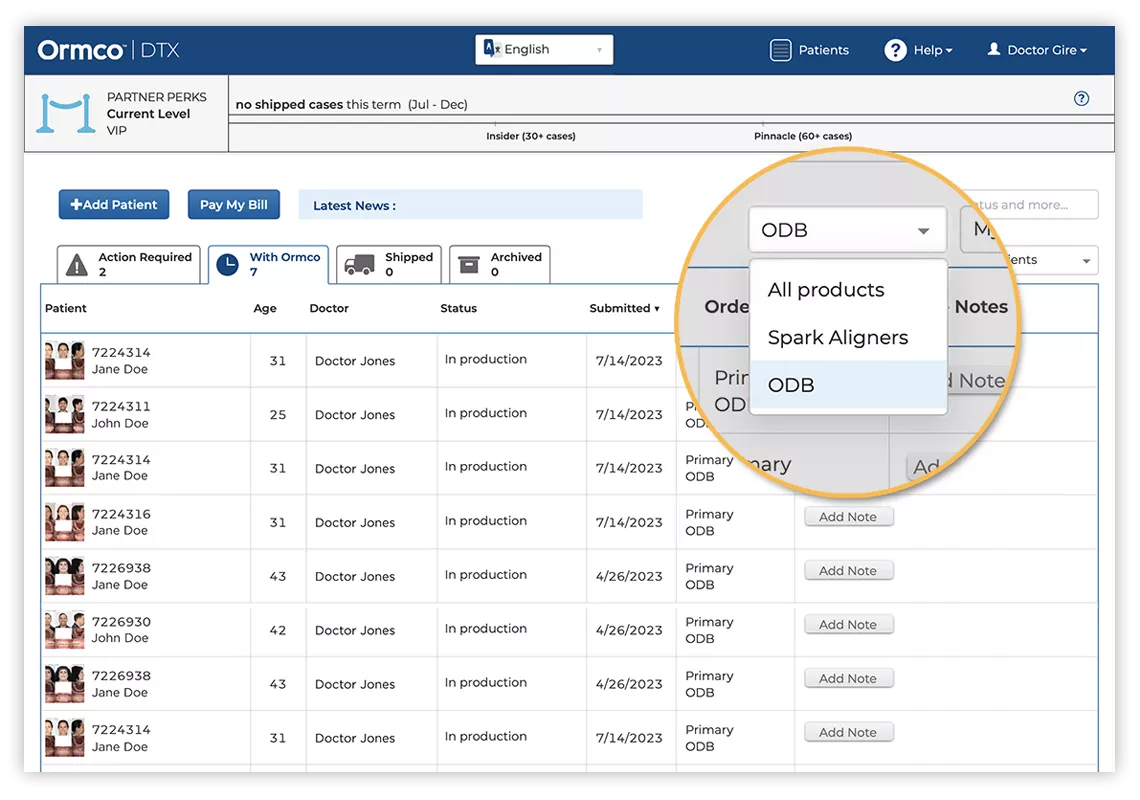Viewport: 1140px width, 800px height.
Task: Click the Partner Perks logo icon
Action: pos(65,113)
